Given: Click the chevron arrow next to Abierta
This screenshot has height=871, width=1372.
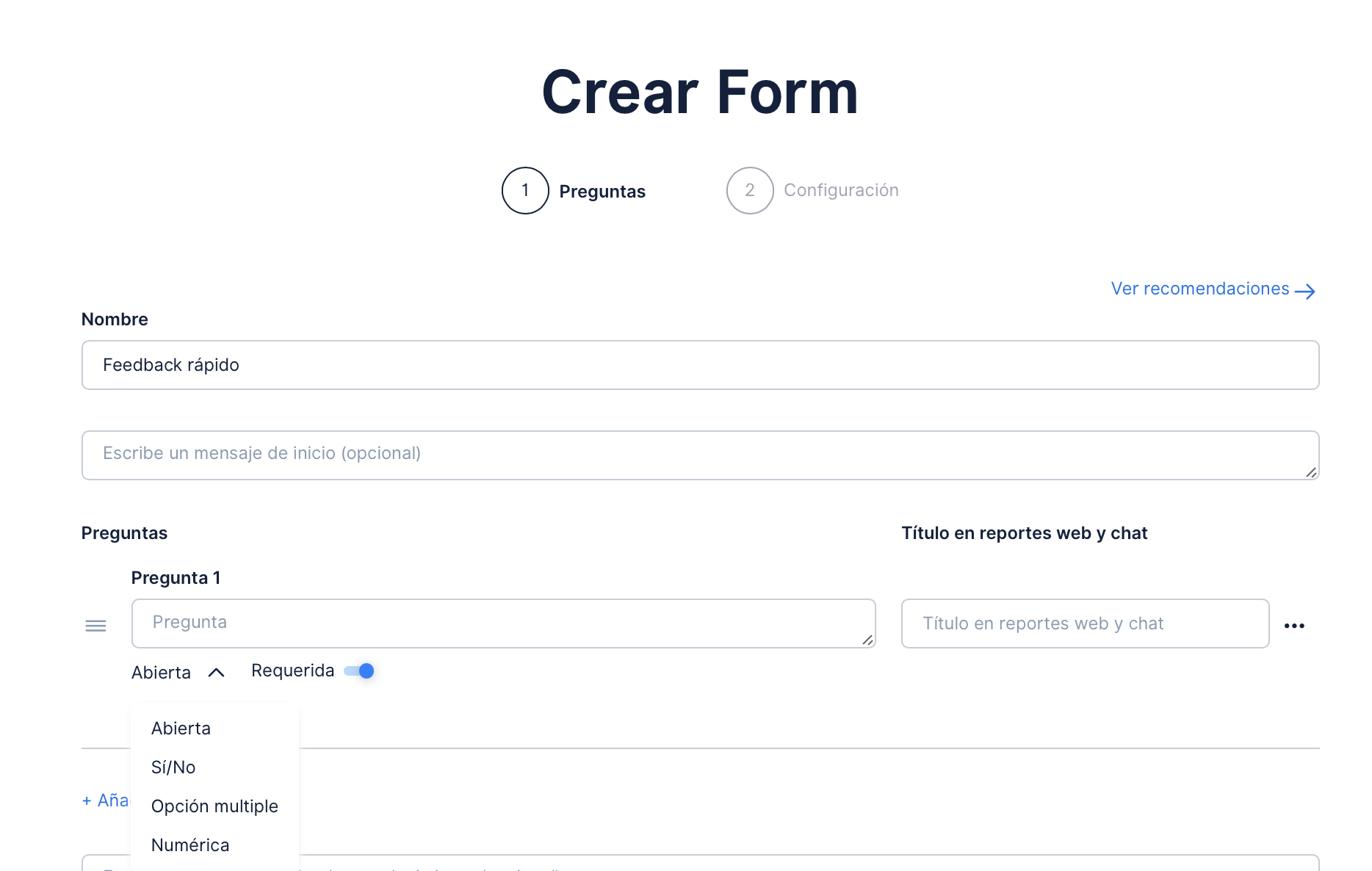Looking at the screenshot, I should [x=216, y=673].
